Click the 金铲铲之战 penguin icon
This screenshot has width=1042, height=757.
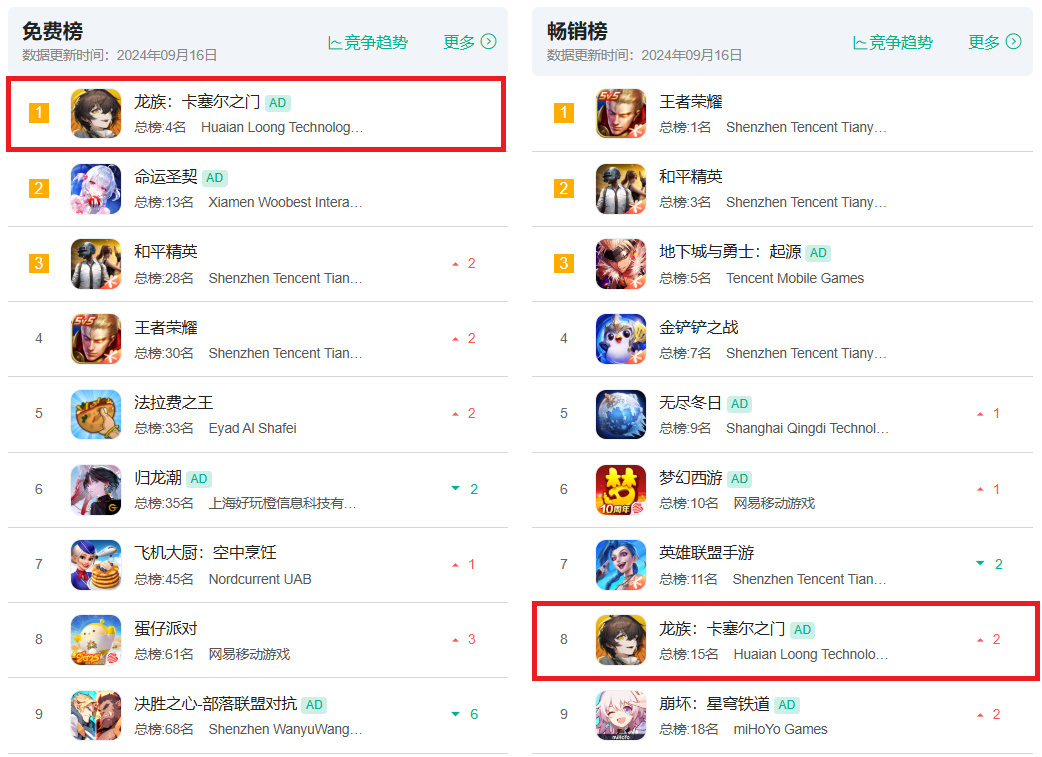tap(621, 339)
